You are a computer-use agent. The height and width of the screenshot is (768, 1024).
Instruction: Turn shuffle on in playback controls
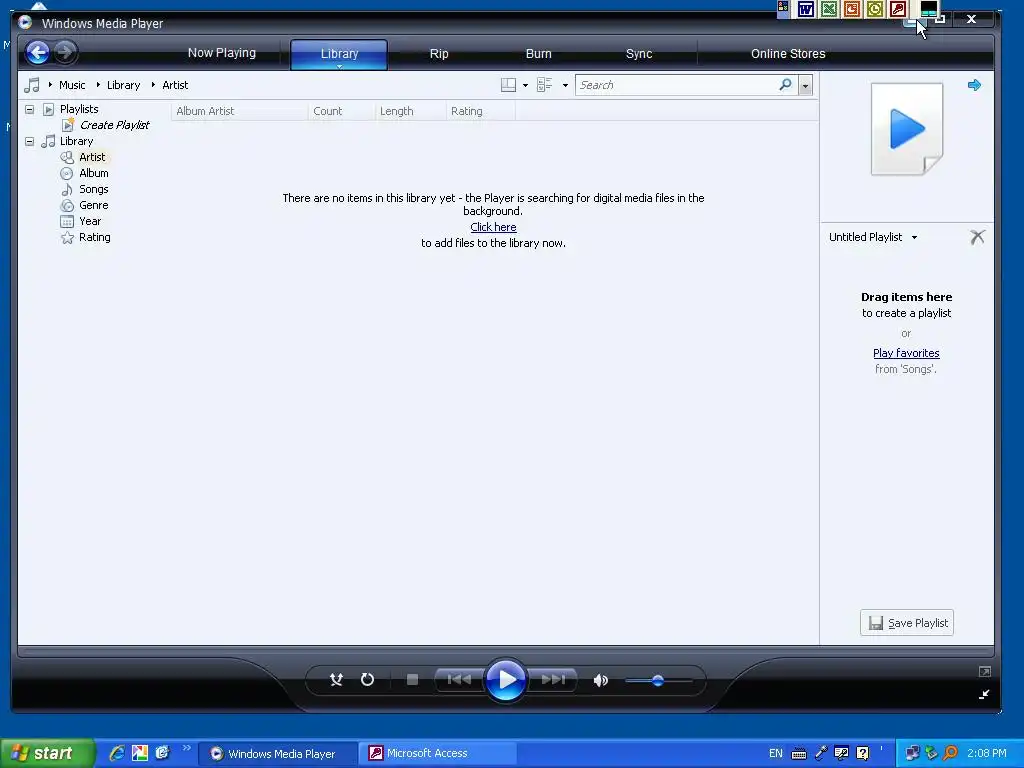coord(336,680)
